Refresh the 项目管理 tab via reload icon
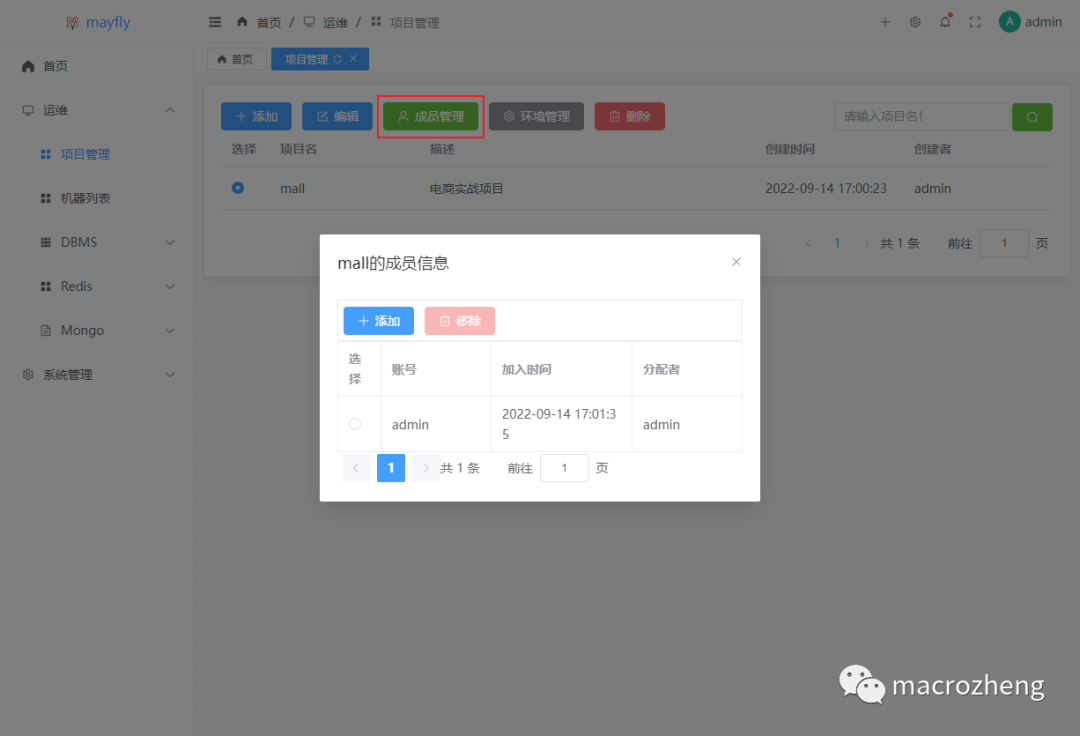Viewport: 1080px width, 736px height. coord(337,59)
